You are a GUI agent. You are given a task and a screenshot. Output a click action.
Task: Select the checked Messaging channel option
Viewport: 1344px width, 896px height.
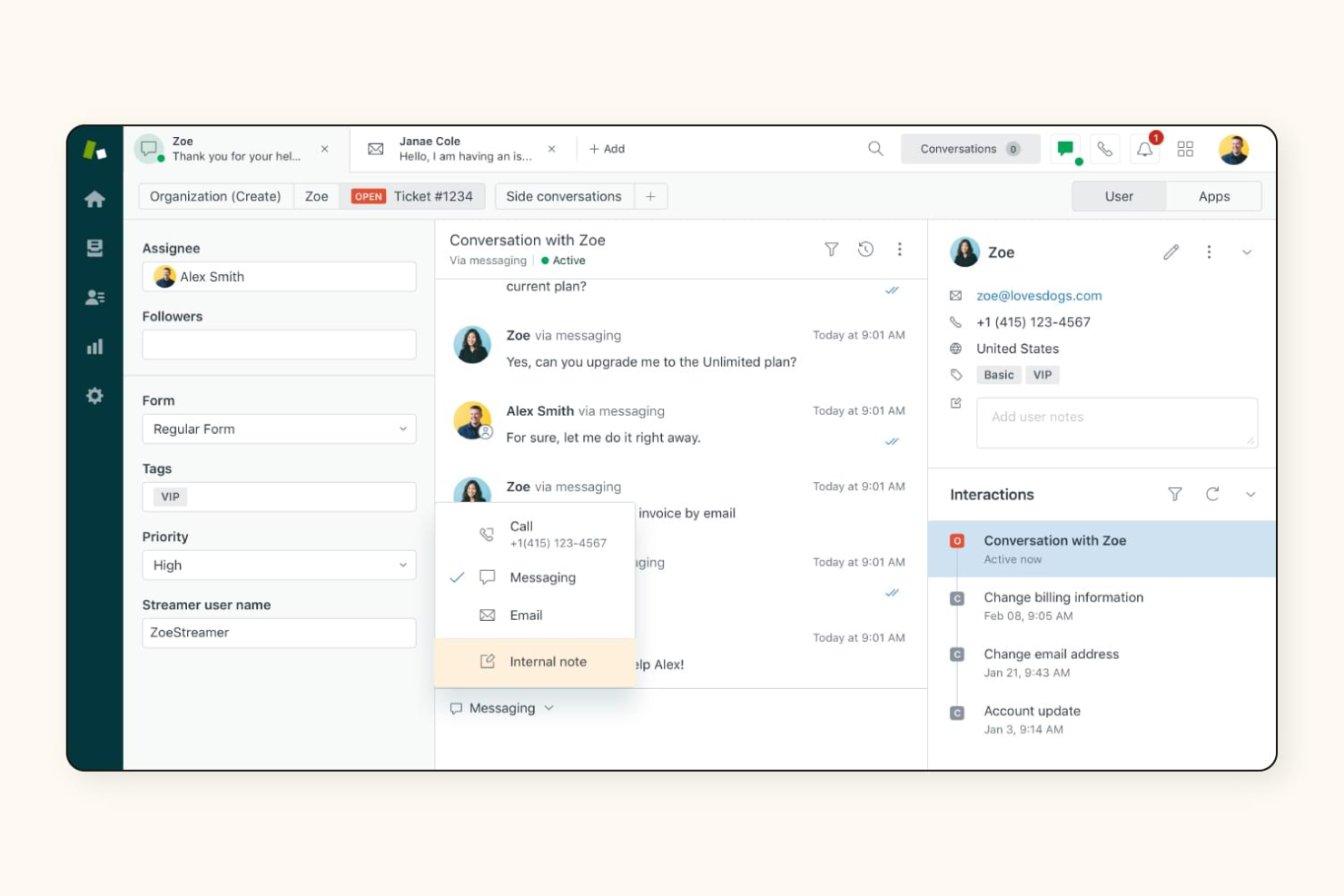point(542,577)
